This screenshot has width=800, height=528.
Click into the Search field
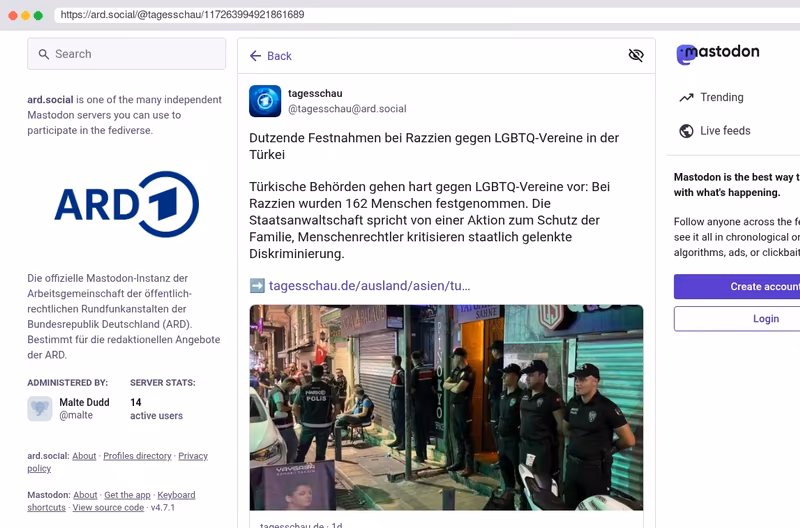[x=127, y=54]
